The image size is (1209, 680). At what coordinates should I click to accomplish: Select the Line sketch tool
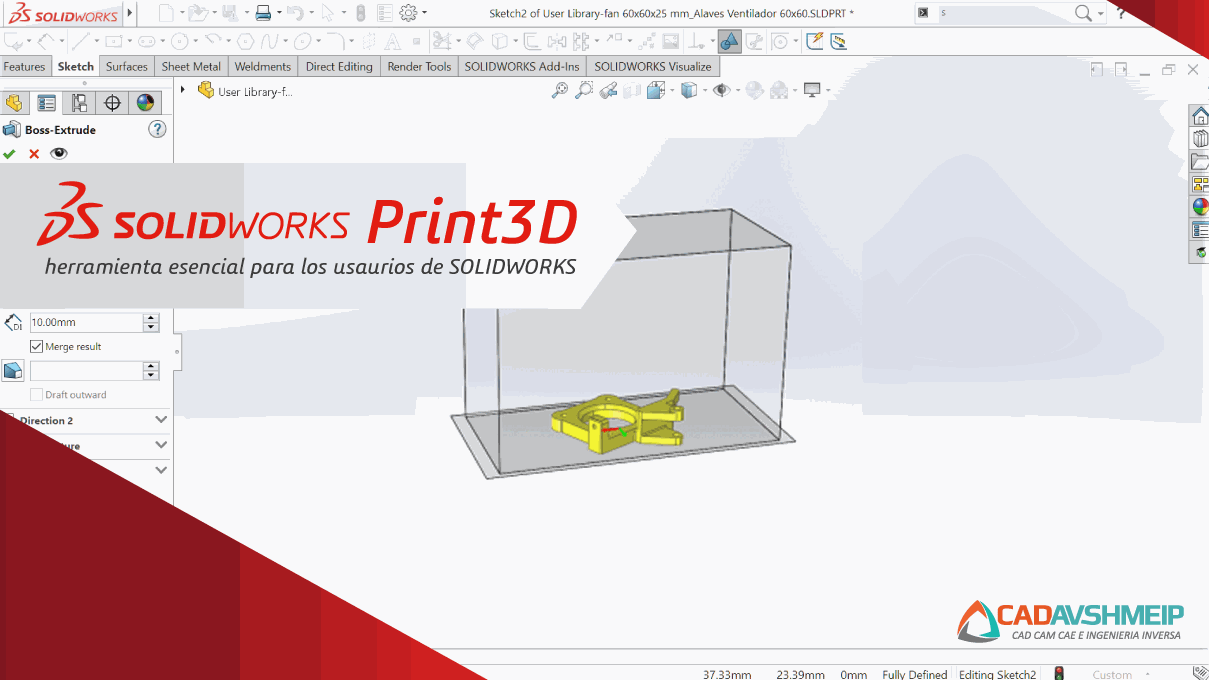pyautogui.click(x=80, y=41)
